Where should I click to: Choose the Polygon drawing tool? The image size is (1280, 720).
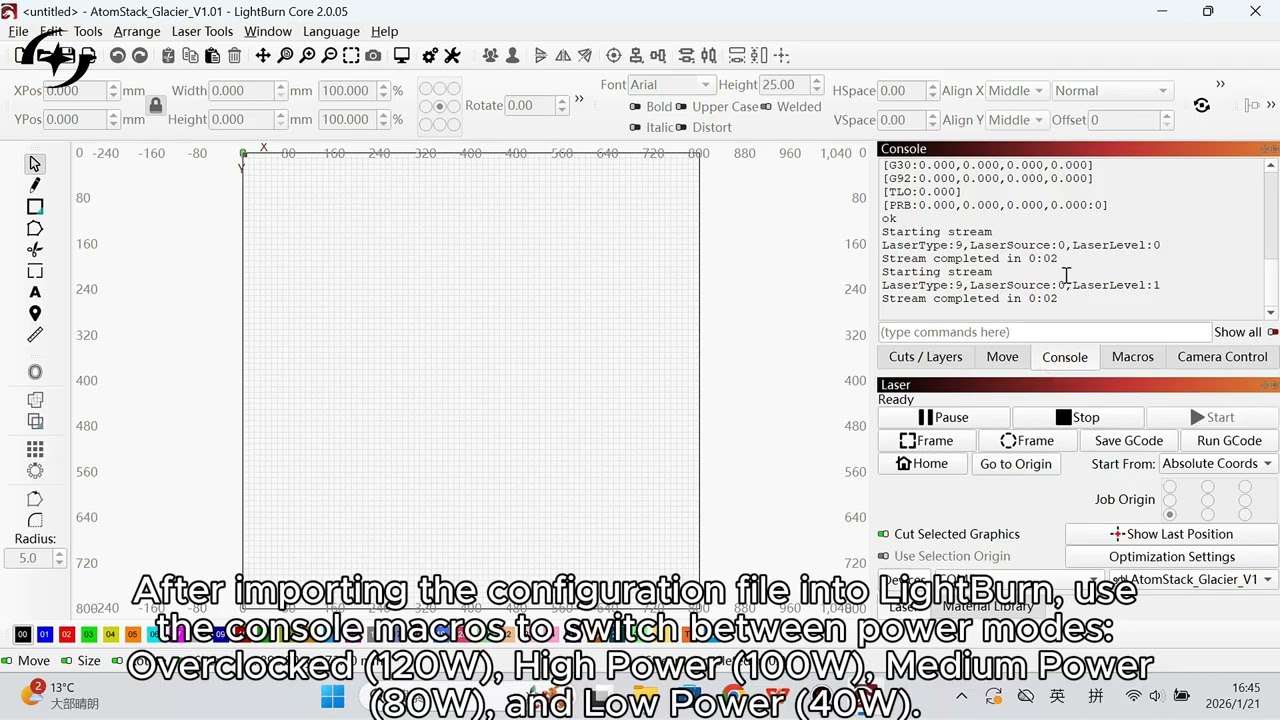coord(35,229)
